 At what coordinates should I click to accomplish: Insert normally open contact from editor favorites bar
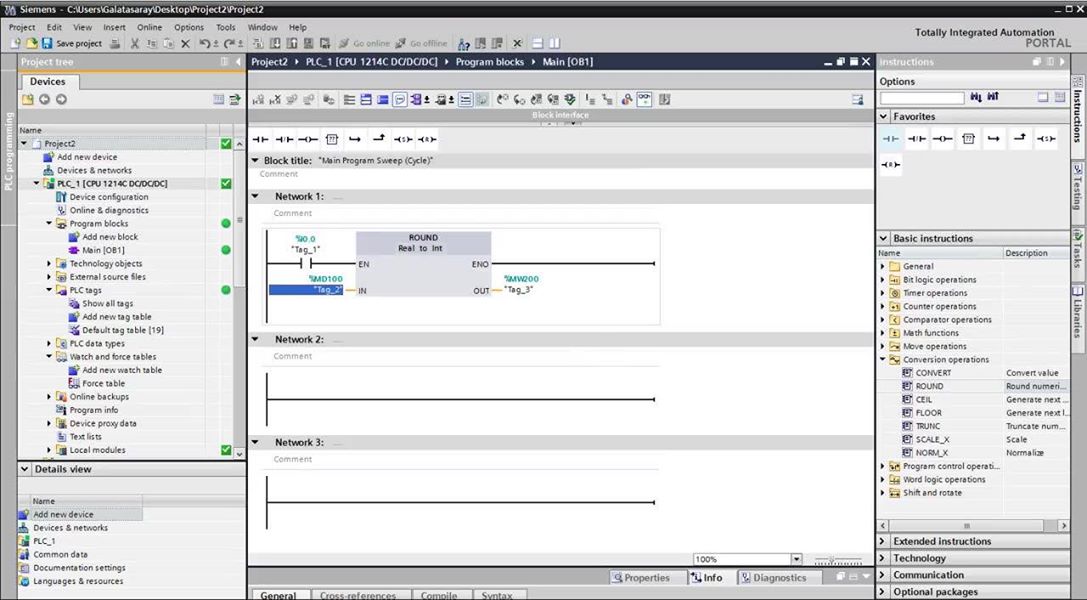coord(260,139)
